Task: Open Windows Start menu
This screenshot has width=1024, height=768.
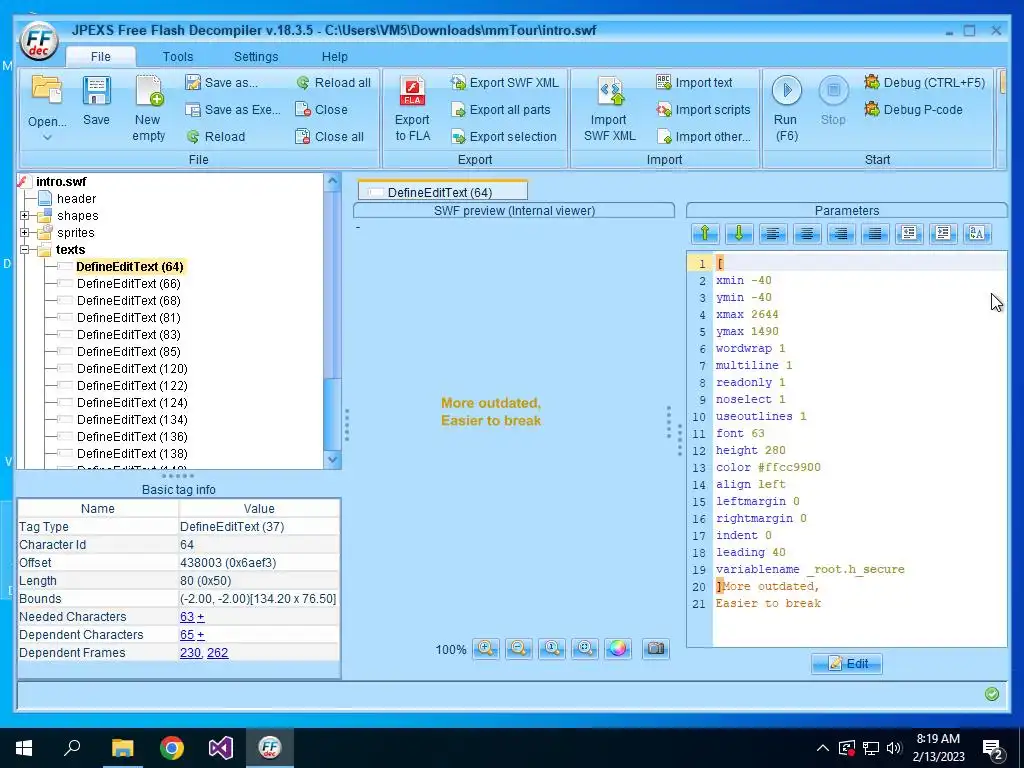Action: (x=24, y=748)
